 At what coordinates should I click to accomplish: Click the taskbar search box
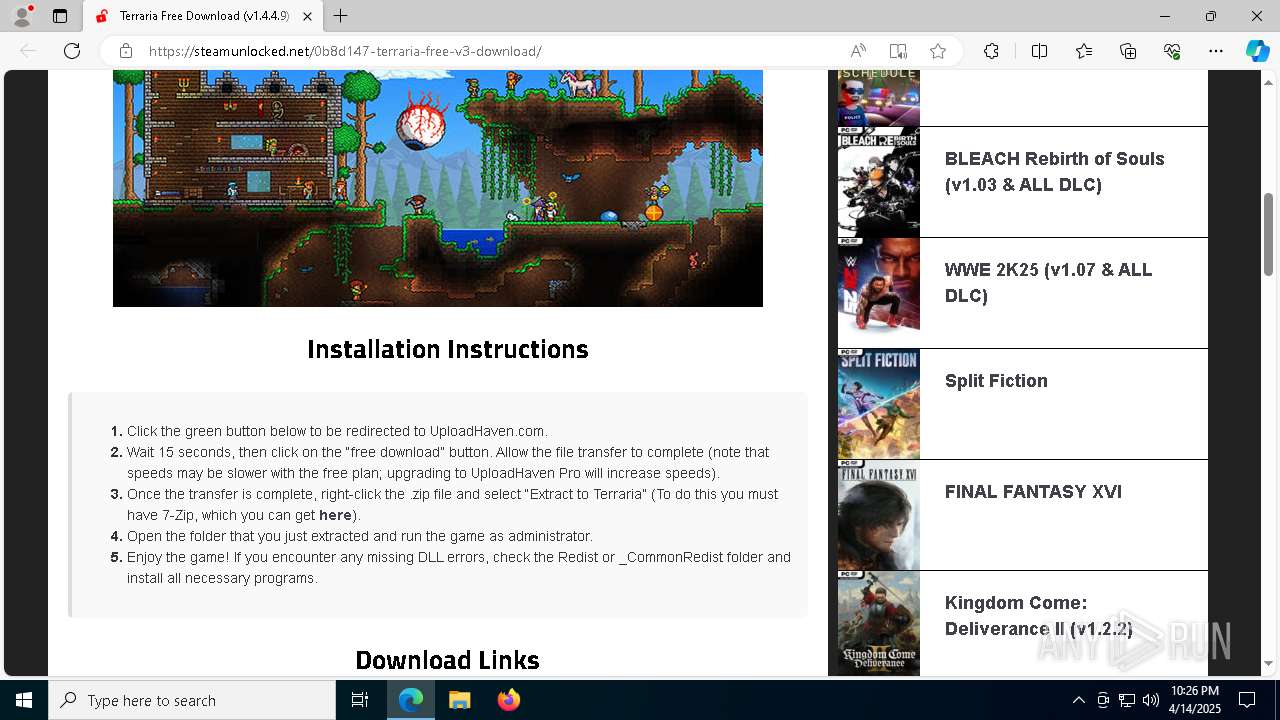pyautogui.click(x=192, y=700)
